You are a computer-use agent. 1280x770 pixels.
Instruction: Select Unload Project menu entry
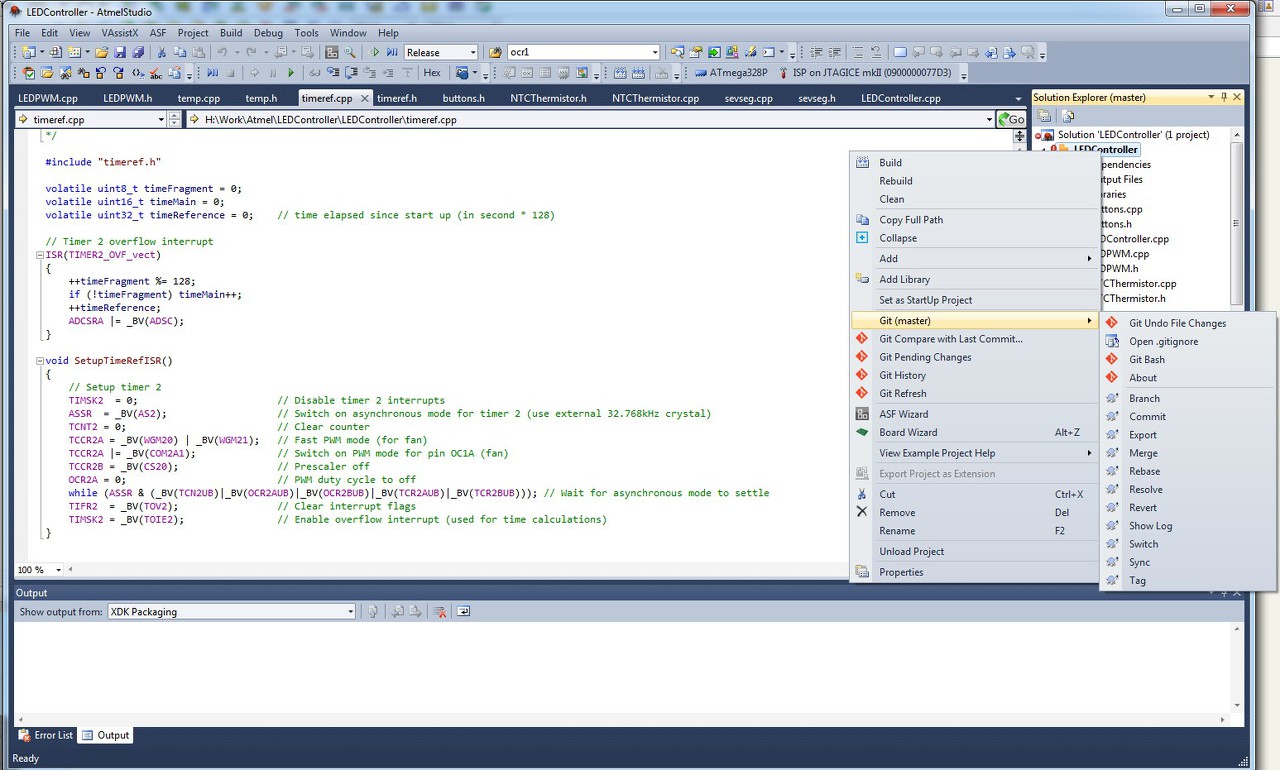point(911,551)
